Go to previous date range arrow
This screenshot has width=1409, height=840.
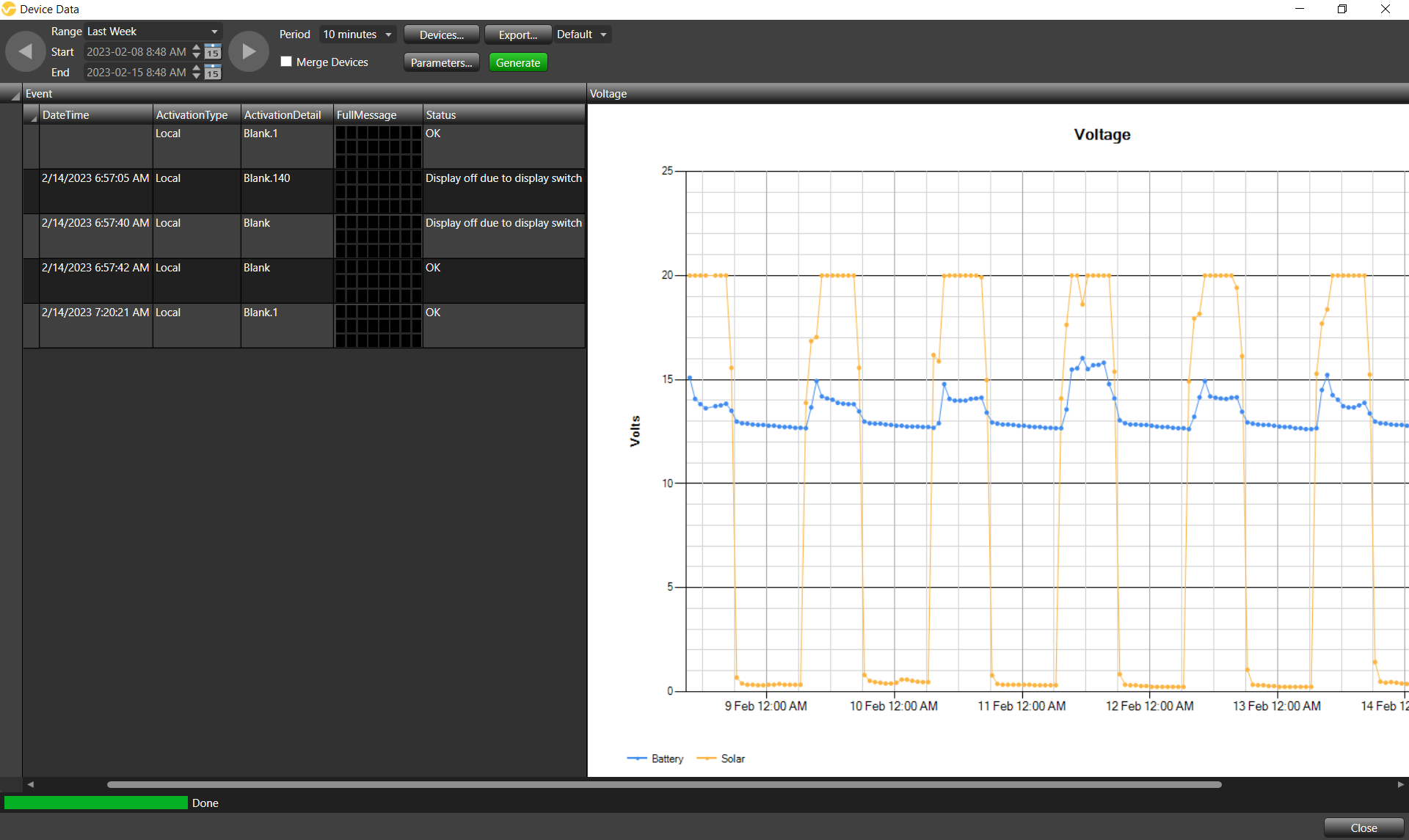coord(26,51)
